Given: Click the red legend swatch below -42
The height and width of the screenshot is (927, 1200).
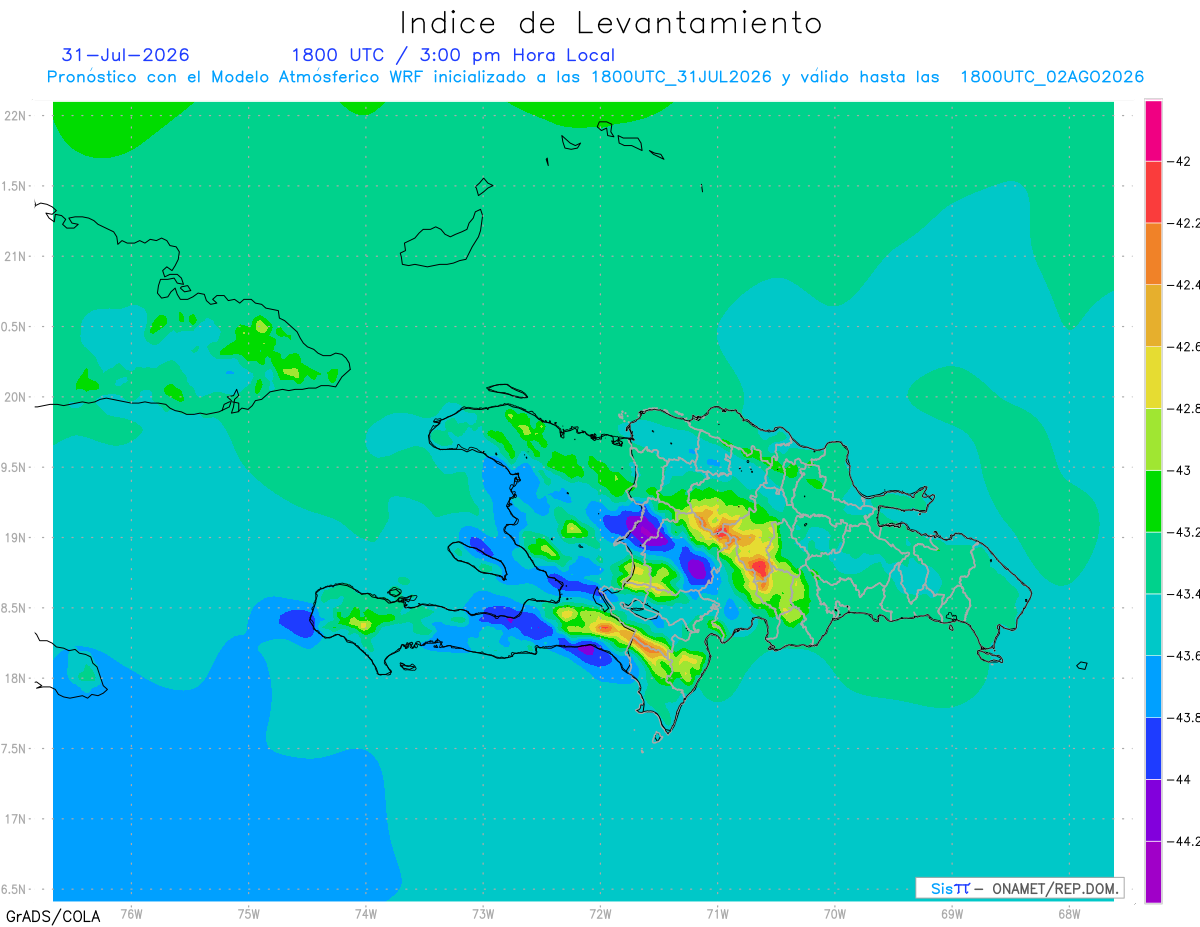Looking at the screenshot, I should (x=1153, y=191).
